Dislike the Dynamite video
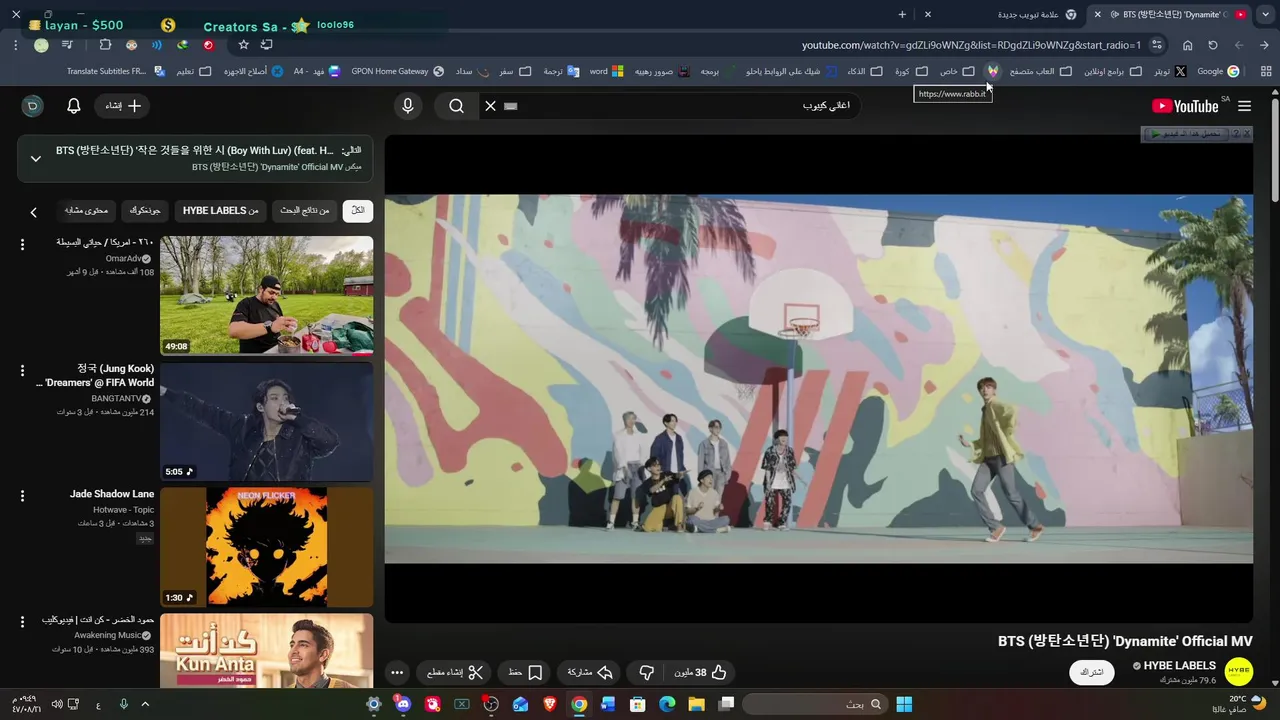The image size is (1280, 720). (646, 673)
